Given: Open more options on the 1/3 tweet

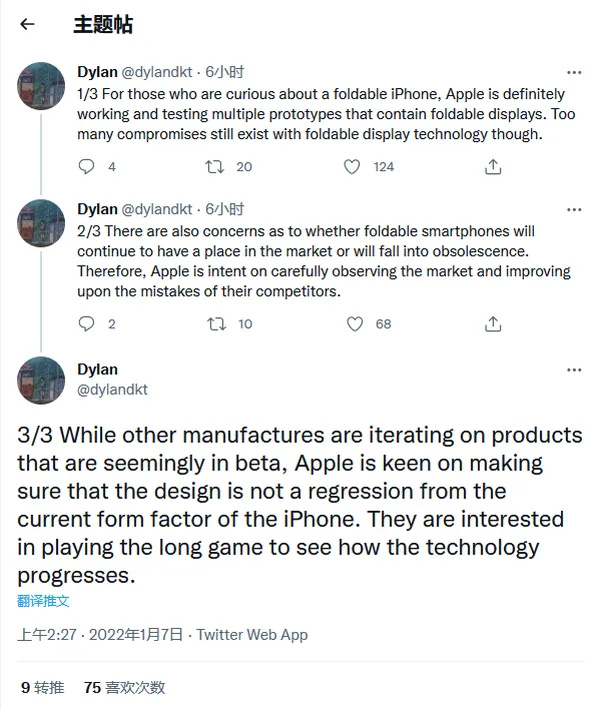Looking at the screenshot, I should point(574,73).
